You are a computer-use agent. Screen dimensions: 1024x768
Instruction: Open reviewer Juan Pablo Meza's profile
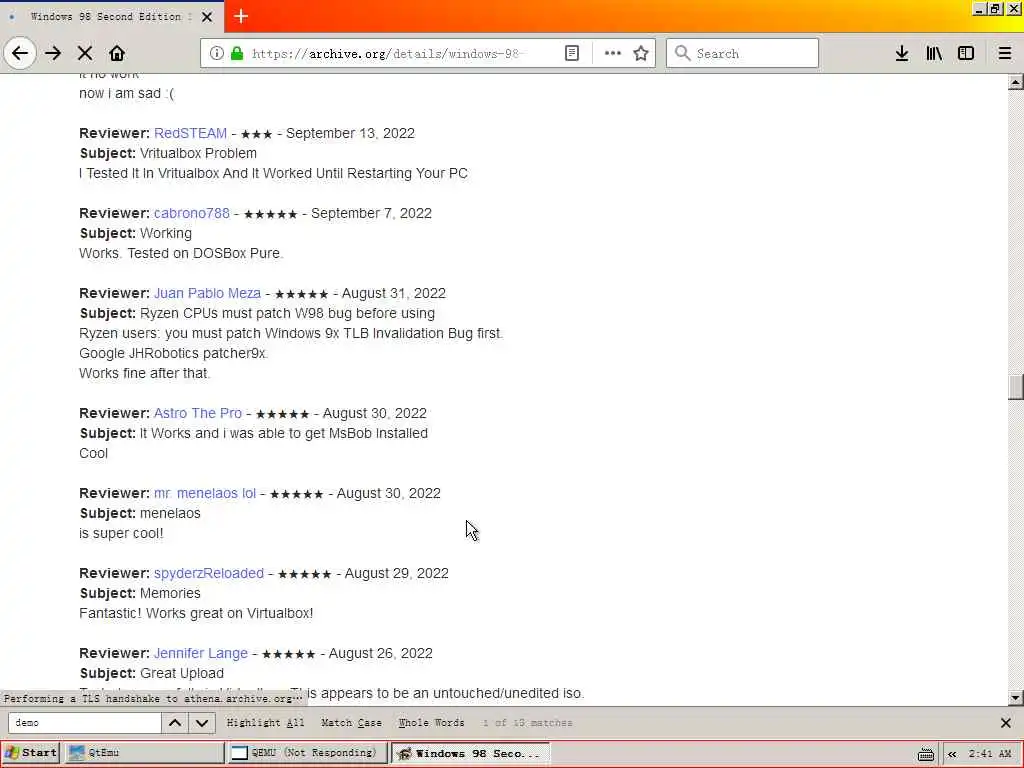pos(208,293)
